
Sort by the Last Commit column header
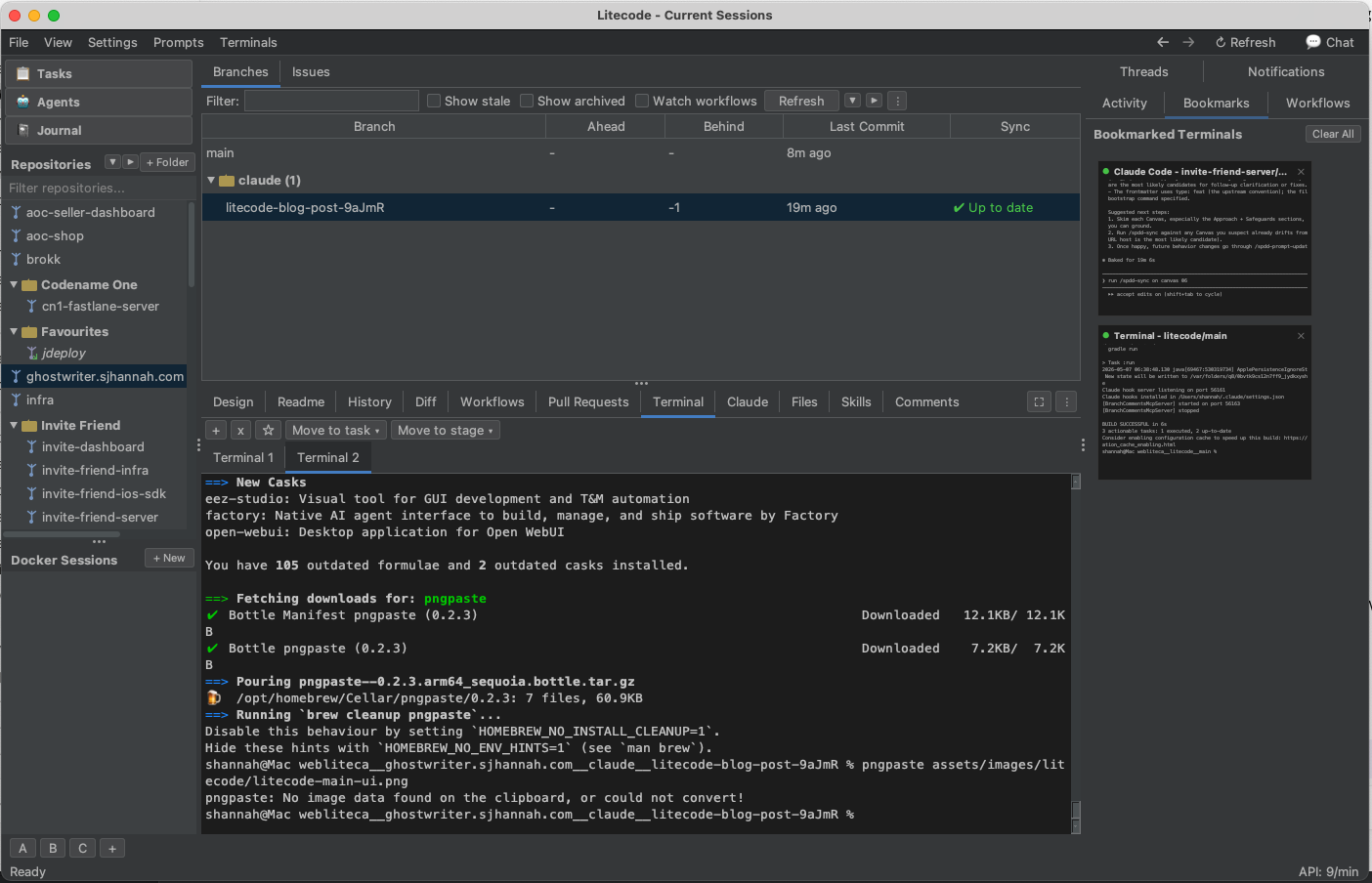click(866, 126)
